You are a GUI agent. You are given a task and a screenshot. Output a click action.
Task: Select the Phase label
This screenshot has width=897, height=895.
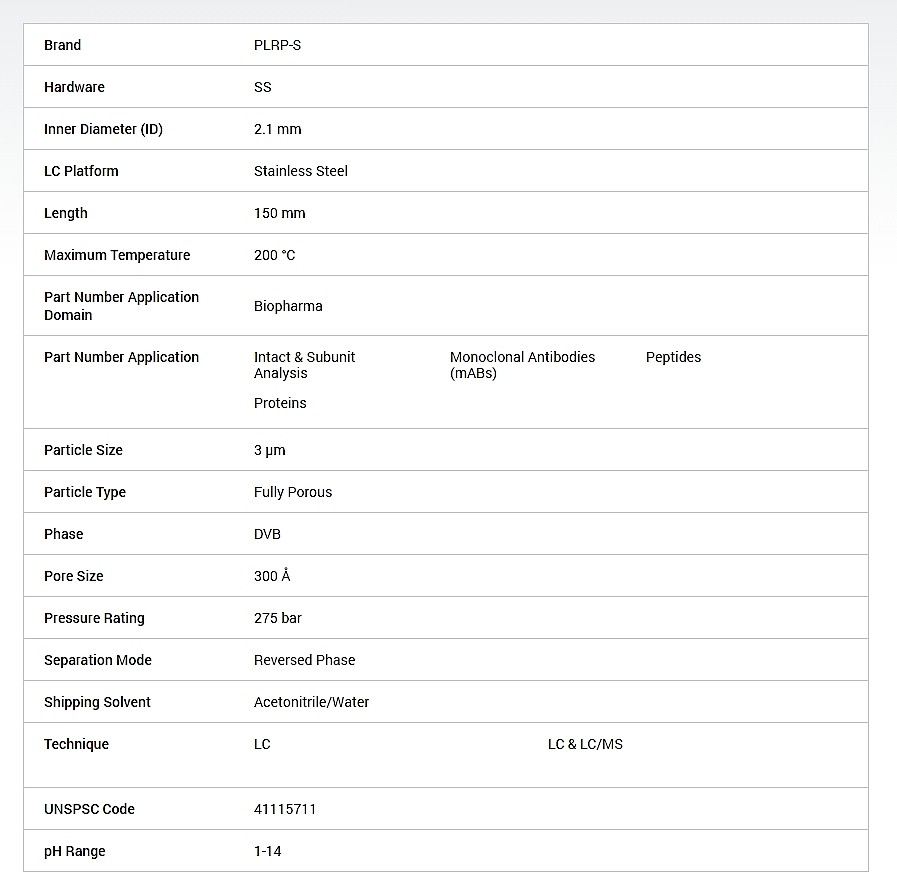pyautogui.click(x=63, y=534)
